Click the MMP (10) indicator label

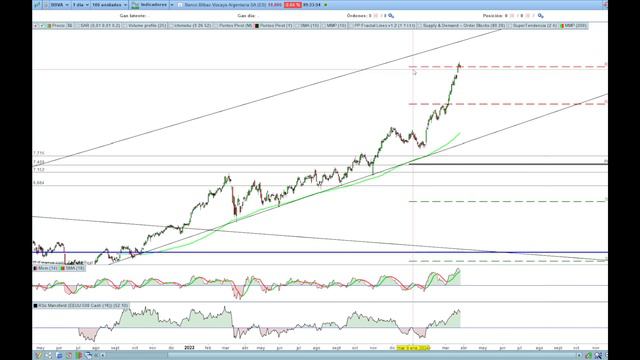pos(336,26)
